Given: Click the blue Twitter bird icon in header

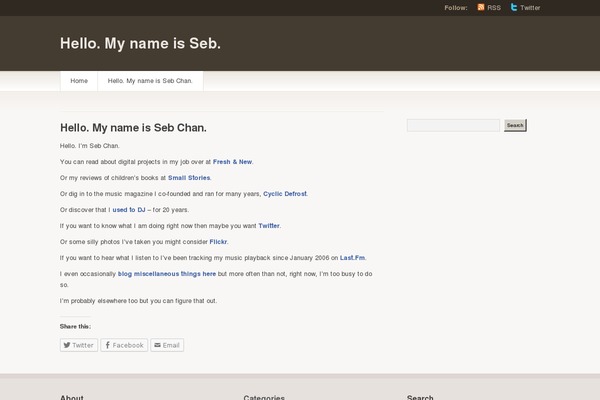Looking at the screenshot, I should [514, 7].
